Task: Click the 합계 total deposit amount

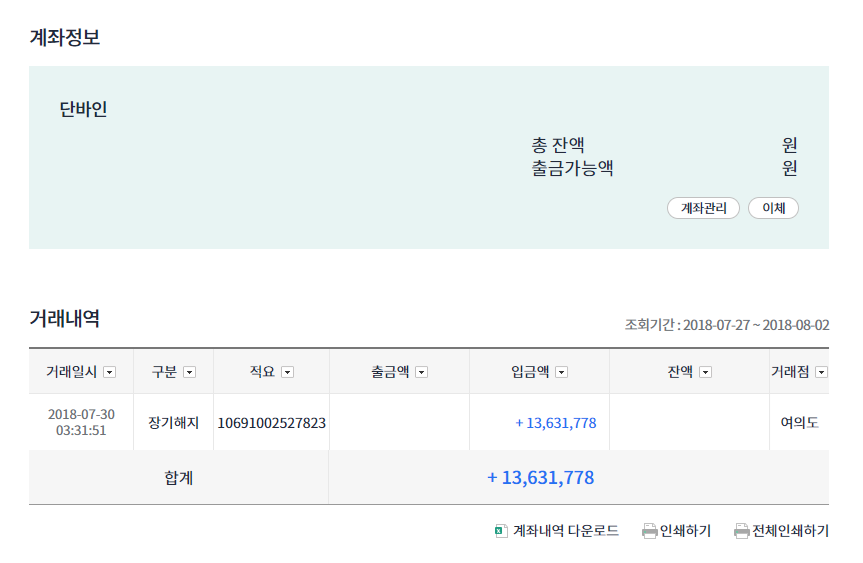Action: pyautogui.click(x=540, y=478)
